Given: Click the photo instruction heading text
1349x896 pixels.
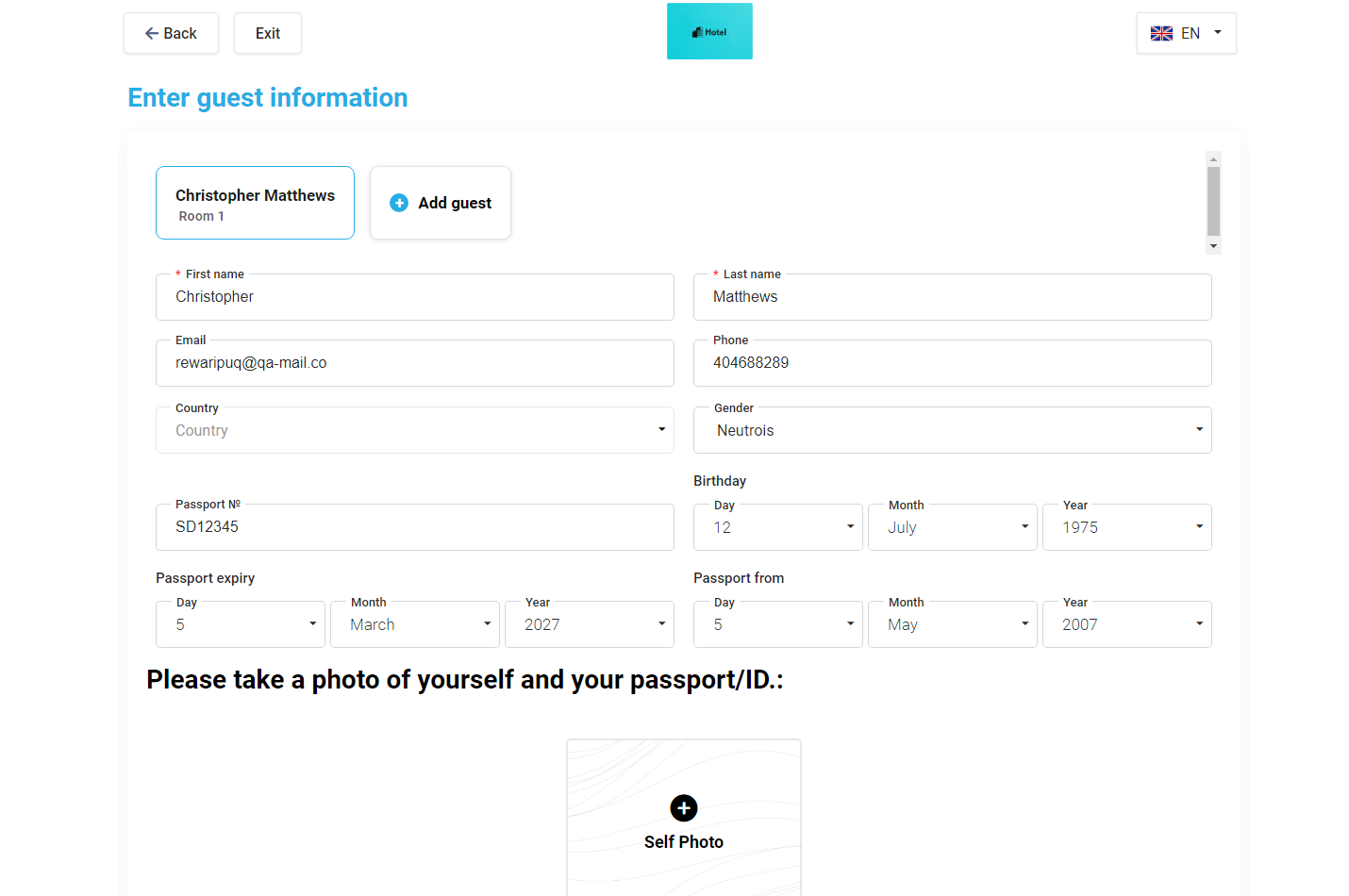Looking at the screenshot, I should [465, 680].
